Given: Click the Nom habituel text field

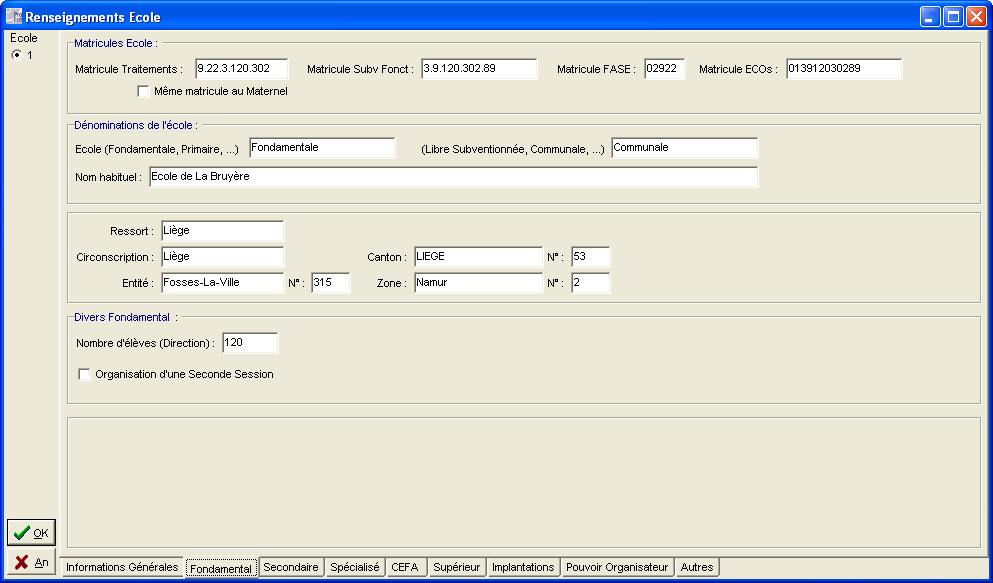Looking at the screenshot, I should (x=453, y=177).
